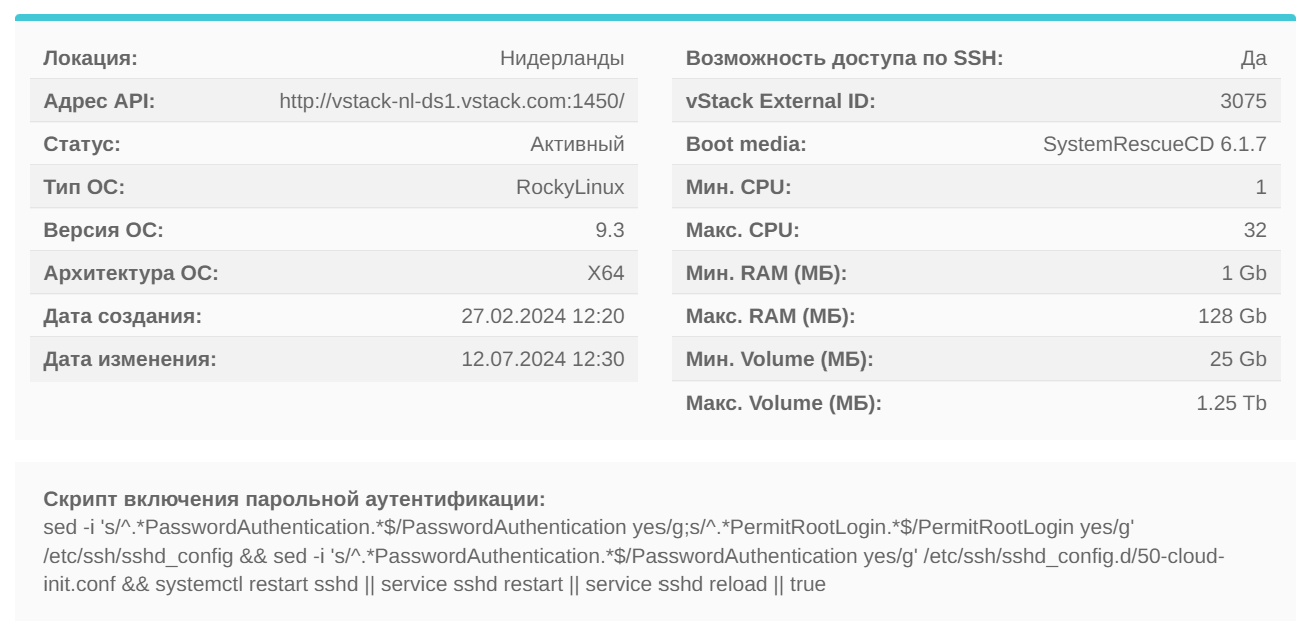Click the Активный status value
Image resolution: width=1314 pixels, height=628 pixels.
point(577,144)
